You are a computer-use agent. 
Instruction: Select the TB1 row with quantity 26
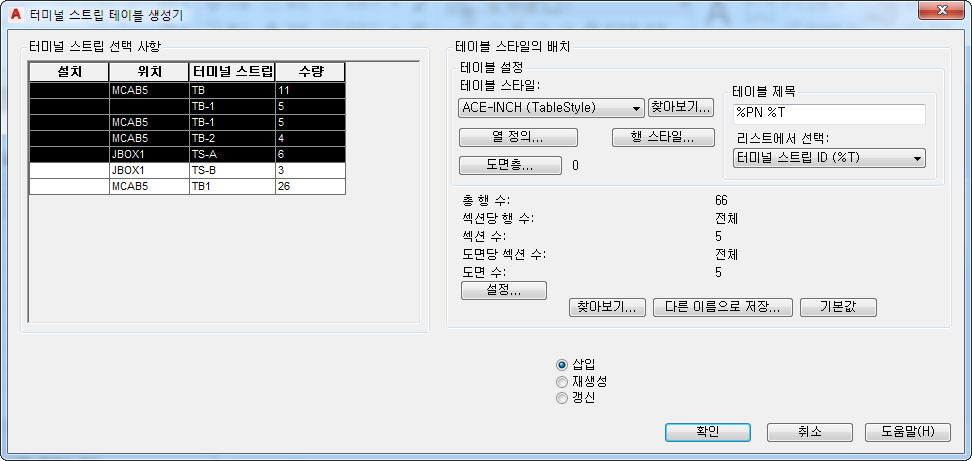point(187,187)
